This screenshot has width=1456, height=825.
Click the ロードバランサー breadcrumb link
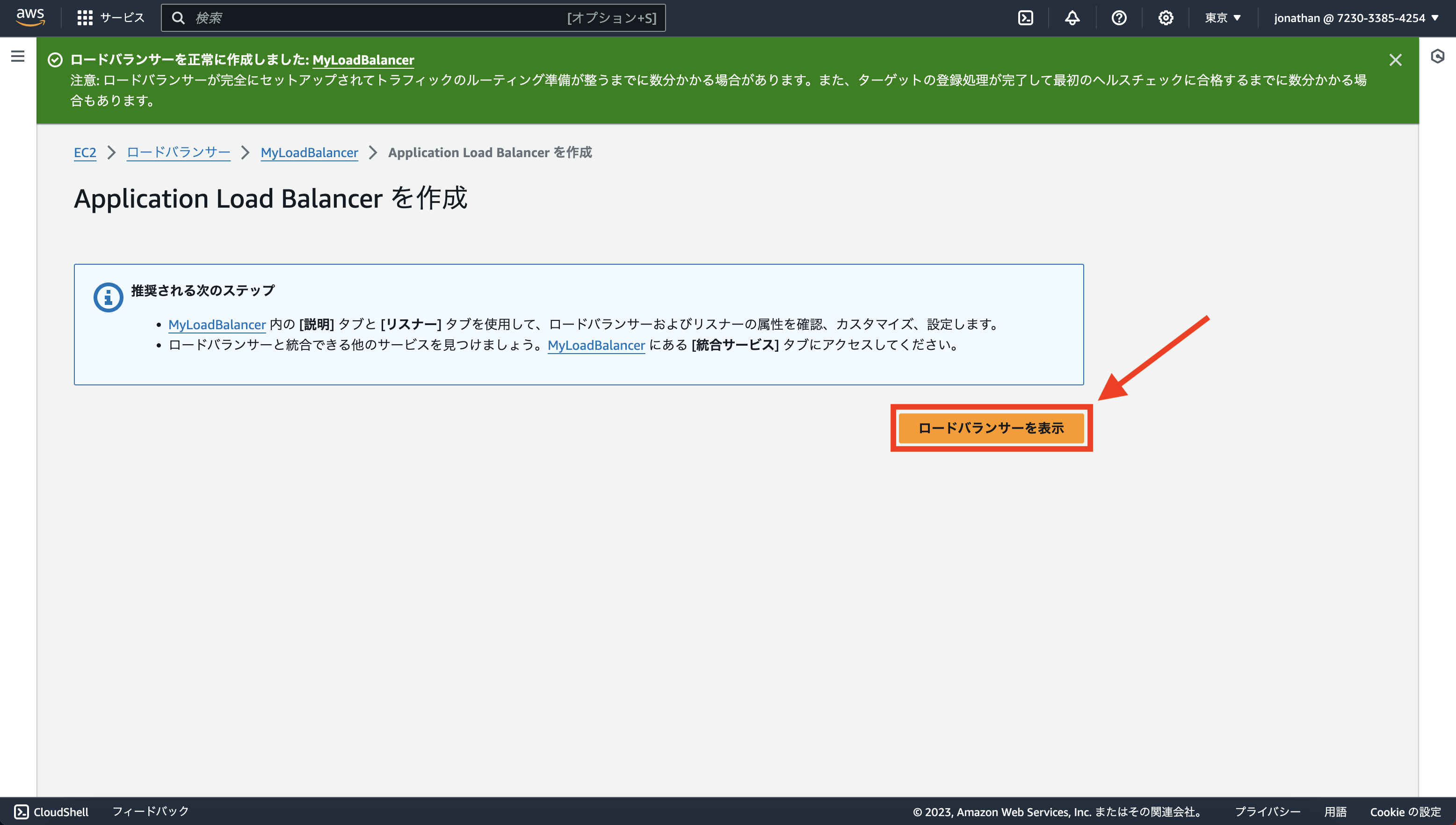(x=178, y=152)
